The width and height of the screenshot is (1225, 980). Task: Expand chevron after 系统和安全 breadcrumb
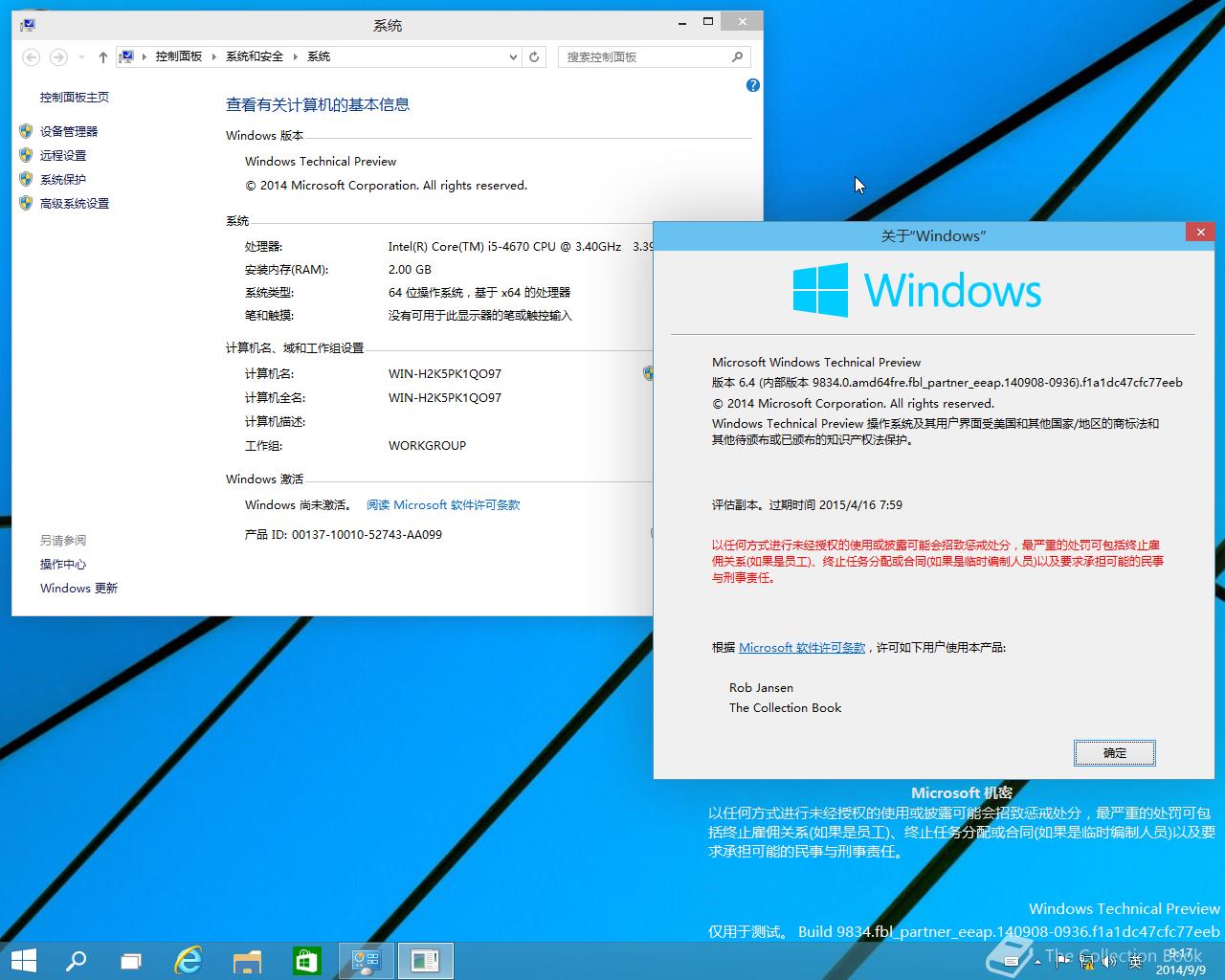click(x=296, y=56)
